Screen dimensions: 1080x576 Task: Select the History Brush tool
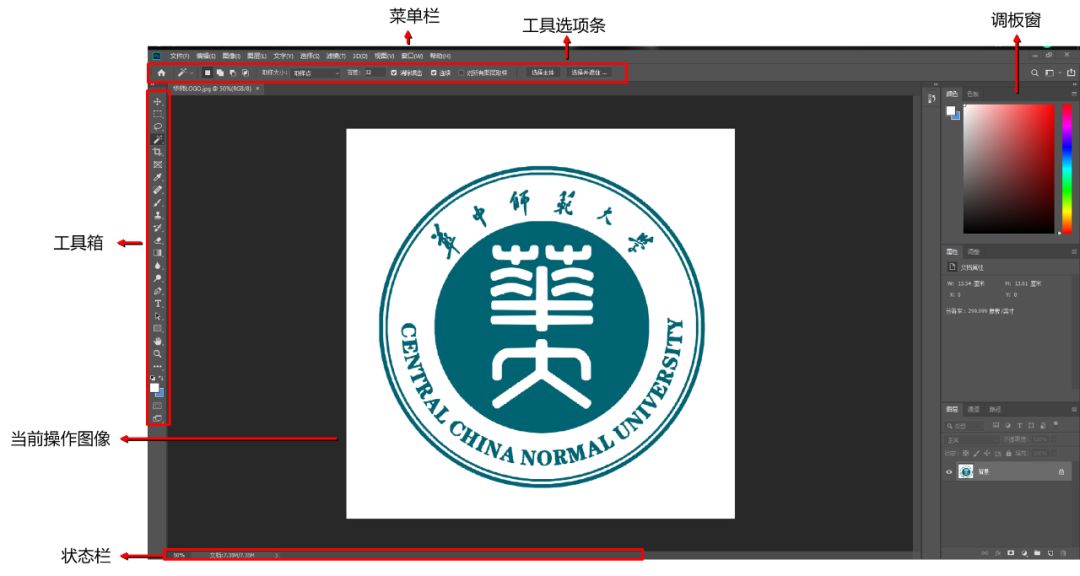(x=158, y=227)
